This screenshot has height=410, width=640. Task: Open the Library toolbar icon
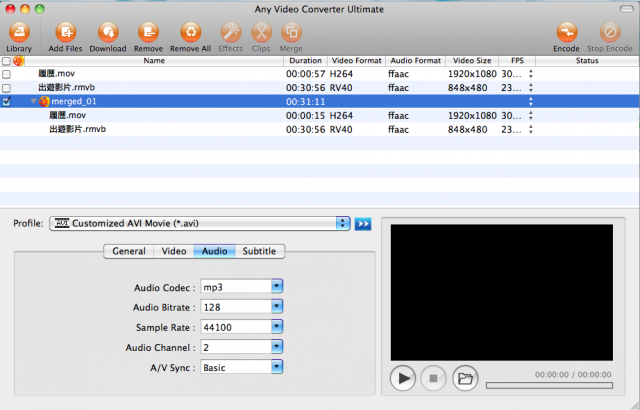[x=19, y=32]
